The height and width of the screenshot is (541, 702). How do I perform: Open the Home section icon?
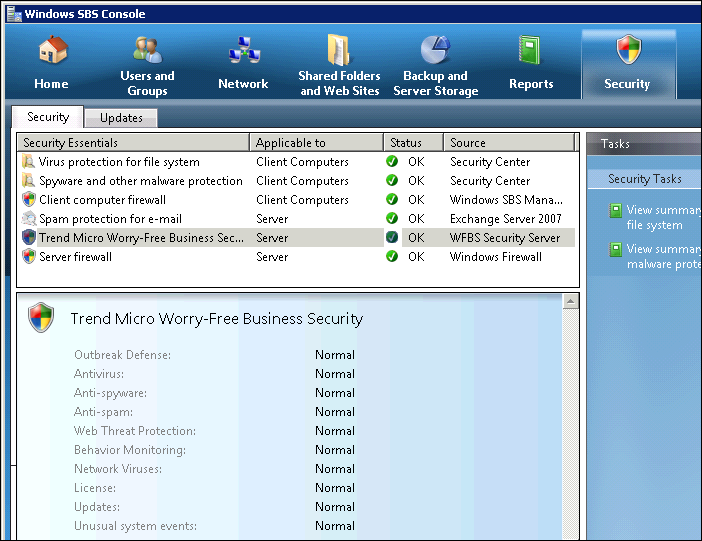(x=53, y=50)
